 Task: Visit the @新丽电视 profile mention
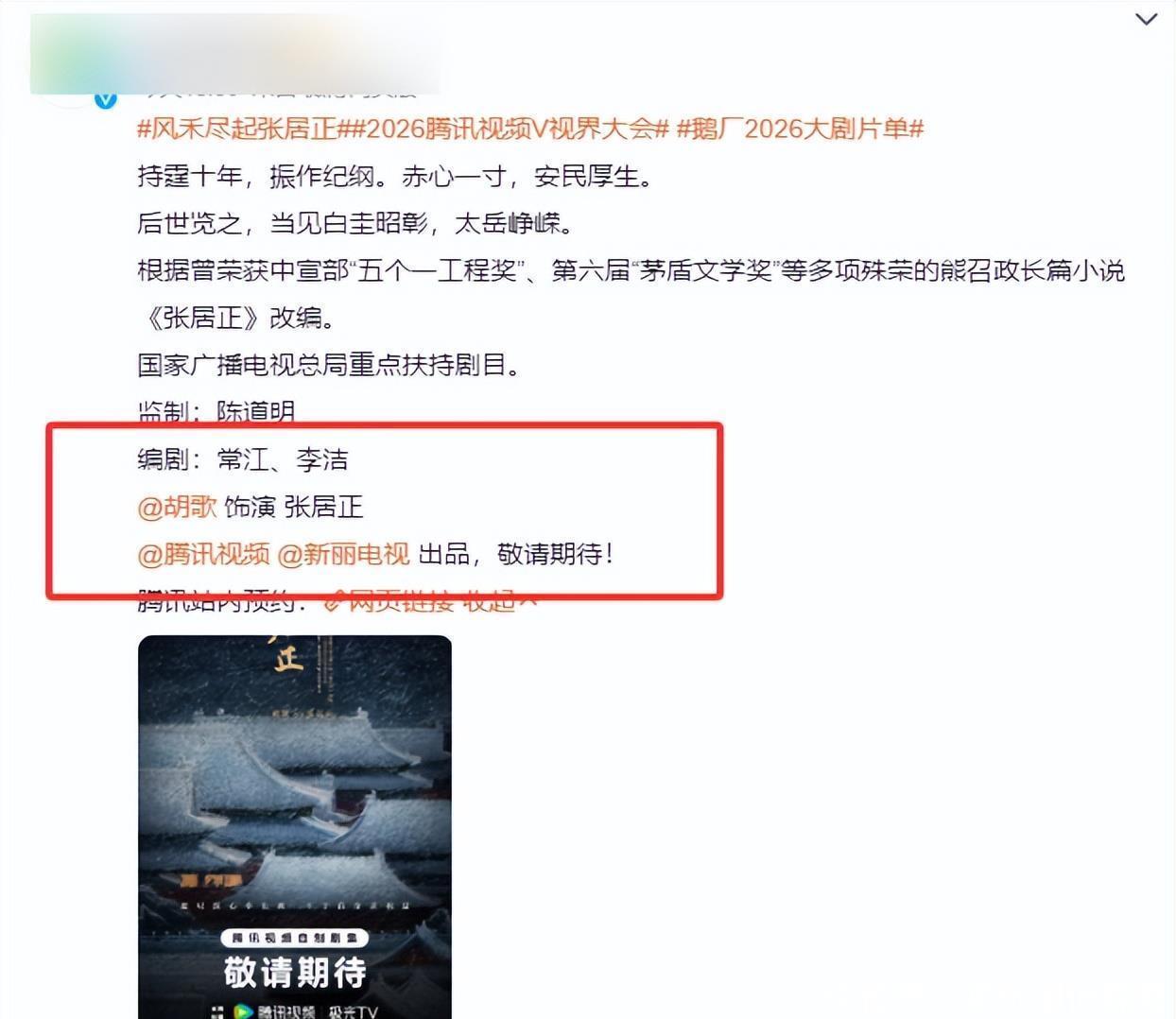[x=344, y=554]
